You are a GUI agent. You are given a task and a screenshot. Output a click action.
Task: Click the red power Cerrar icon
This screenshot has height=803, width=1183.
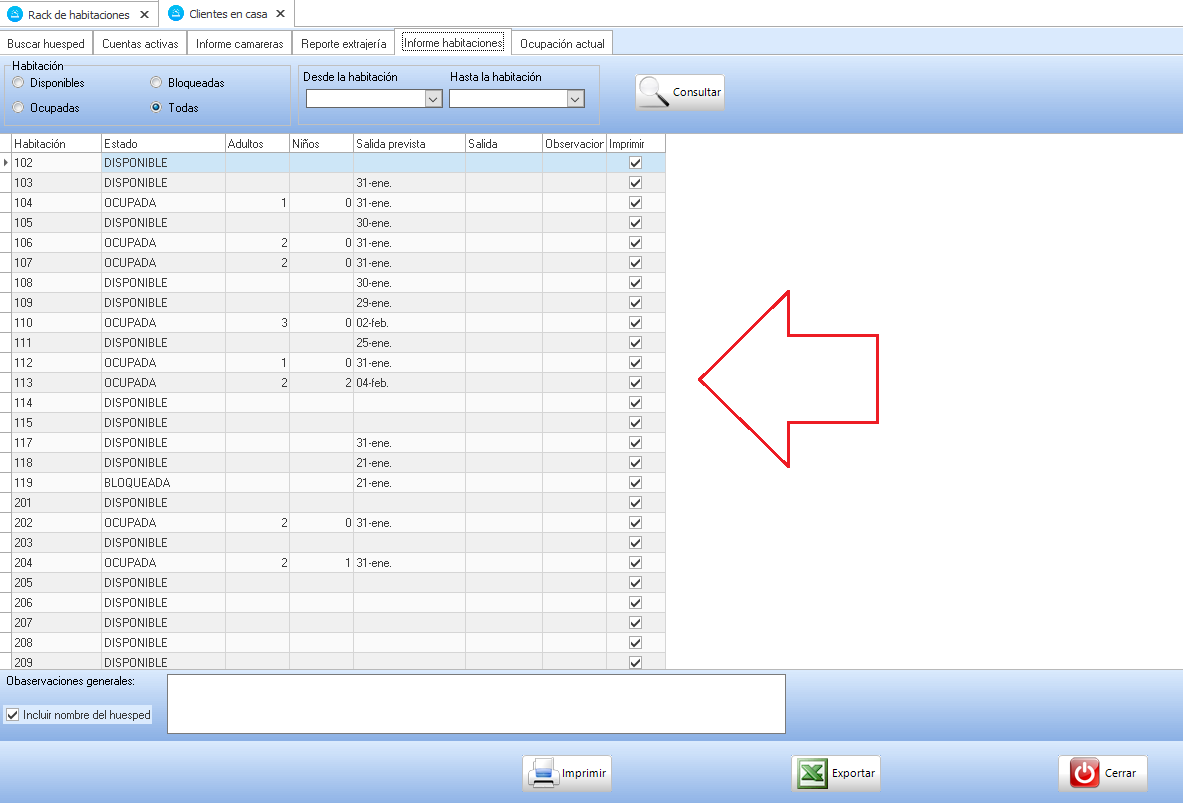pos(1084,773)
